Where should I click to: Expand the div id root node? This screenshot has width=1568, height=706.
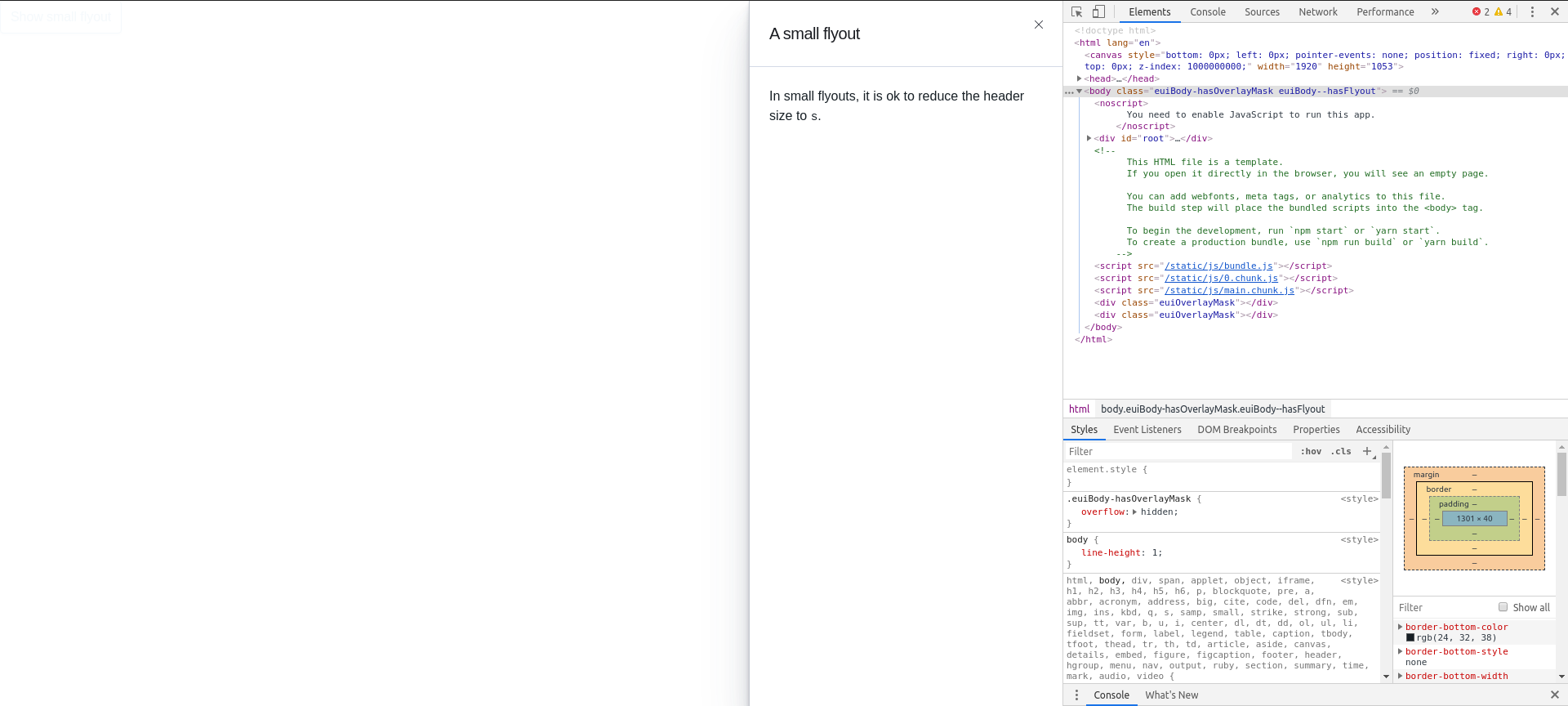coord(1089,138)
